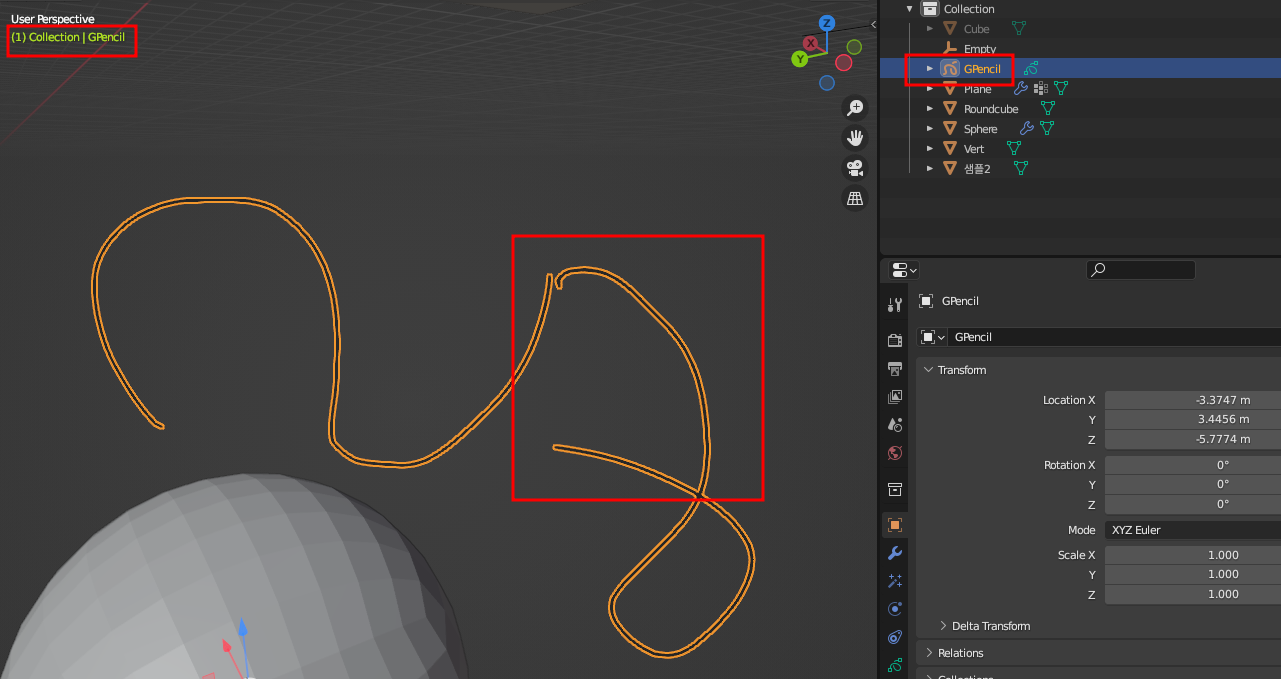
Task: Expand the Sphere entry in outliner
Action: coord(930,128)
